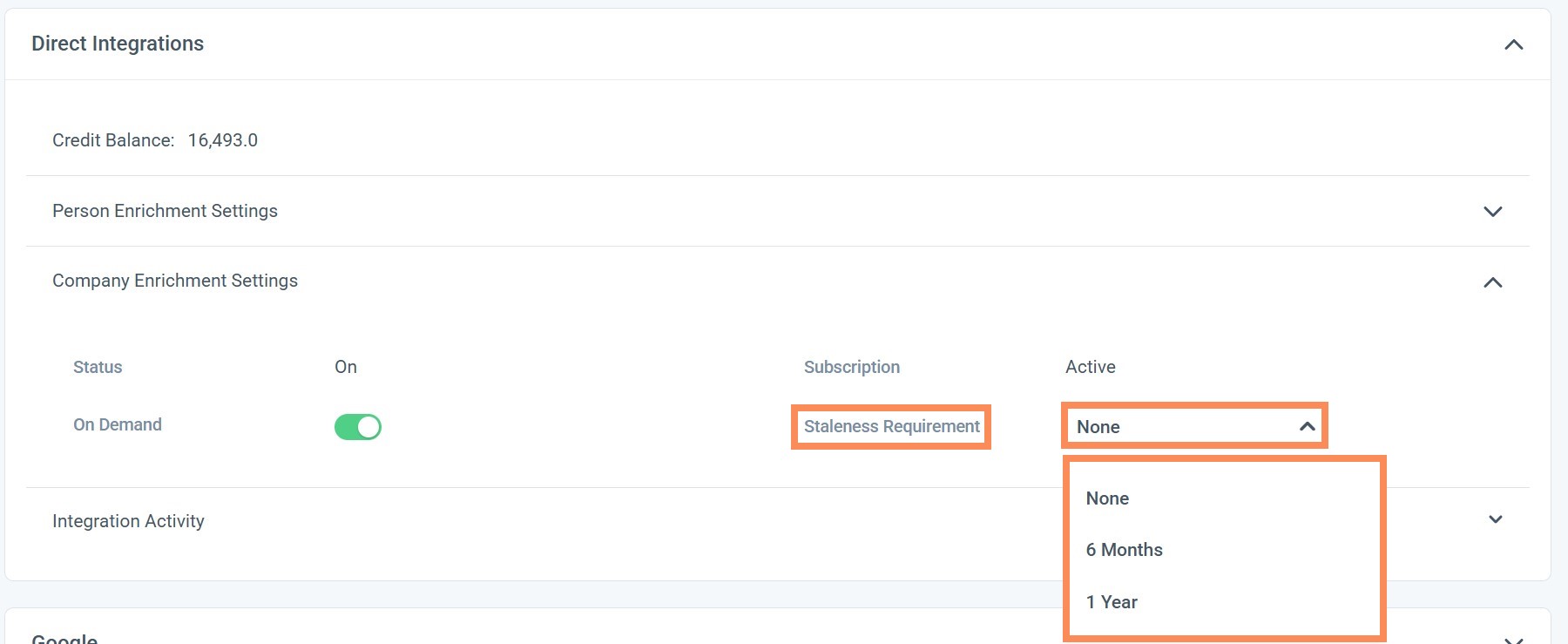Click the Credit Balance label
Screen dimensions: 1568x644
tap(113, 140)
